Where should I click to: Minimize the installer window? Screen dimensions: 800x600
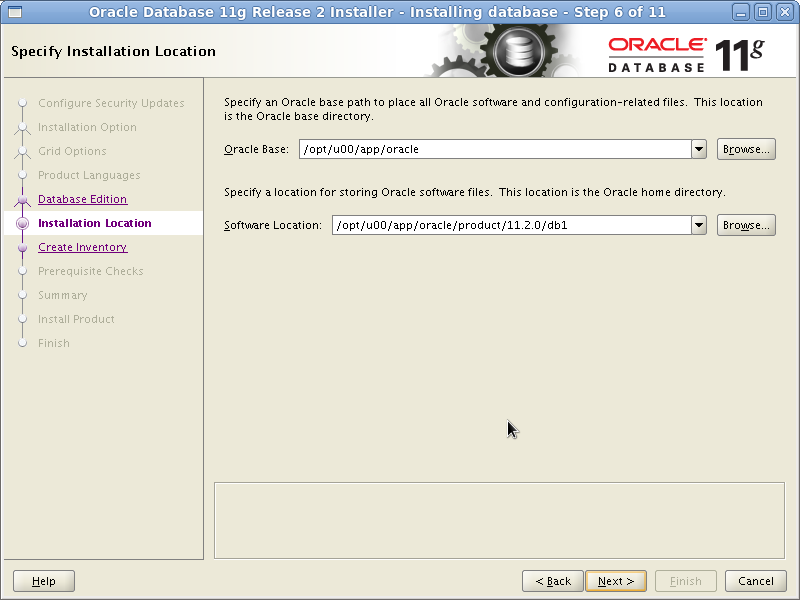coord(740,12)
